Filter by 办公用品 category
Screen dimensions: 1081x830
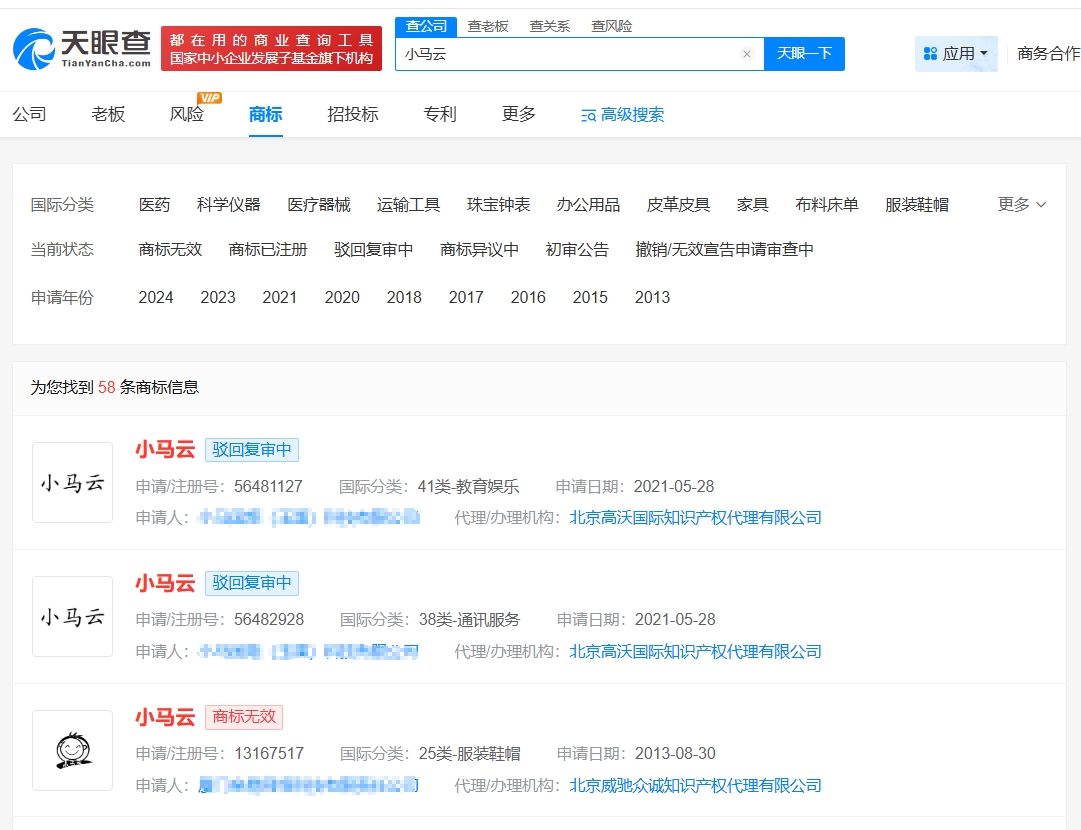(588, 205)
